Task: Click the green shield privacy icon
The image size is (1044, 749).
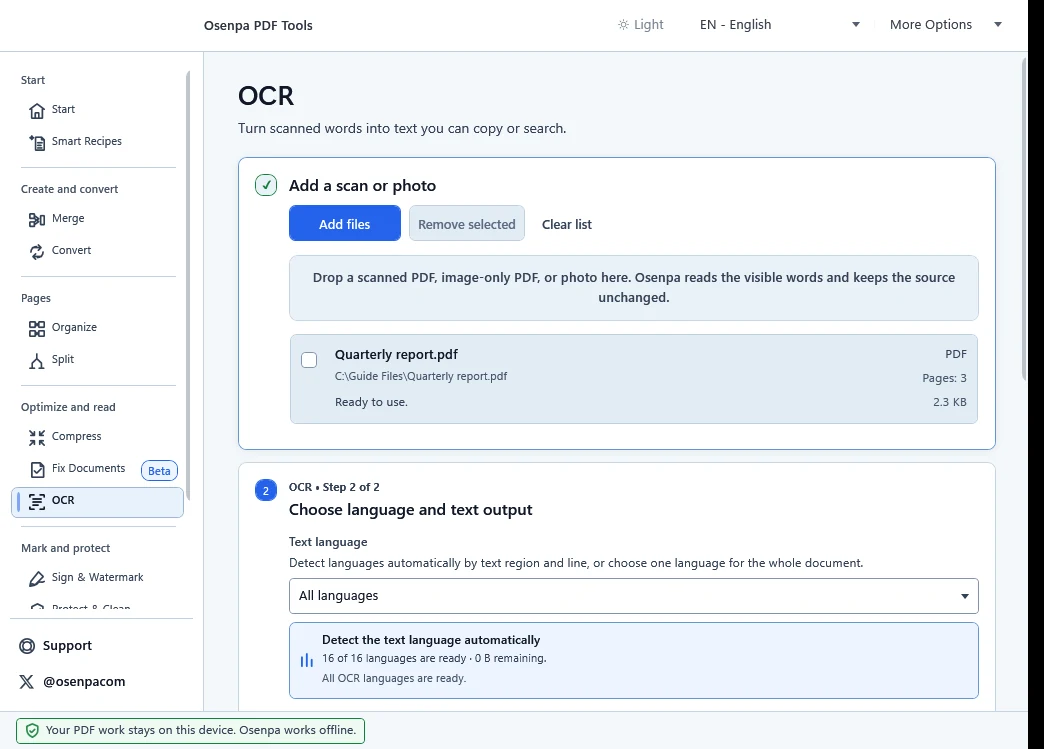Action: (32, 730)
